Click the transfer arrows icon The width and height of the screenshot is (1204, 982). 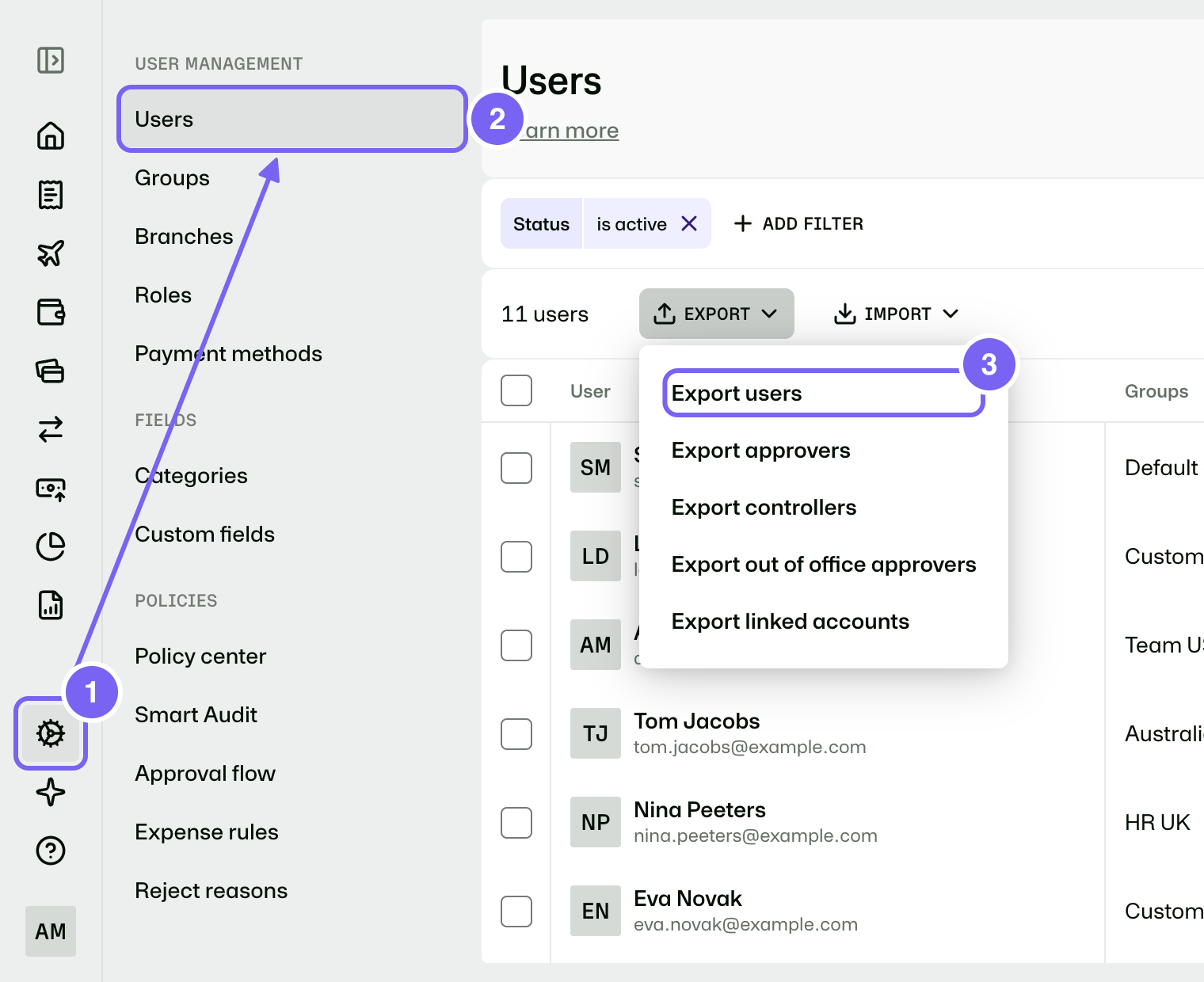click(51, 429)
